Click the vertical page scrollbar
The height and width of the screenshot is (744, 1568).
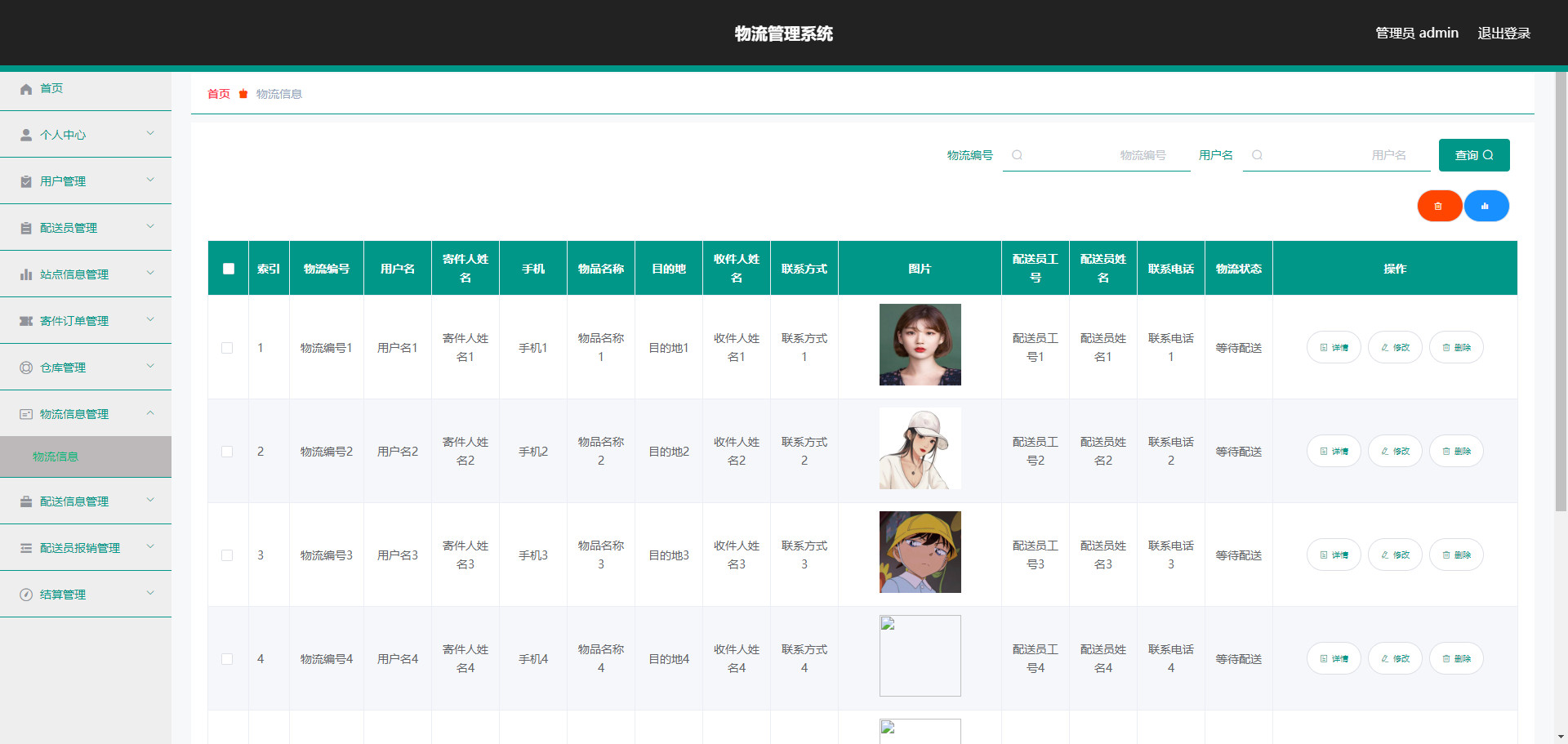pyautogui.click(x=1561, y=327)
